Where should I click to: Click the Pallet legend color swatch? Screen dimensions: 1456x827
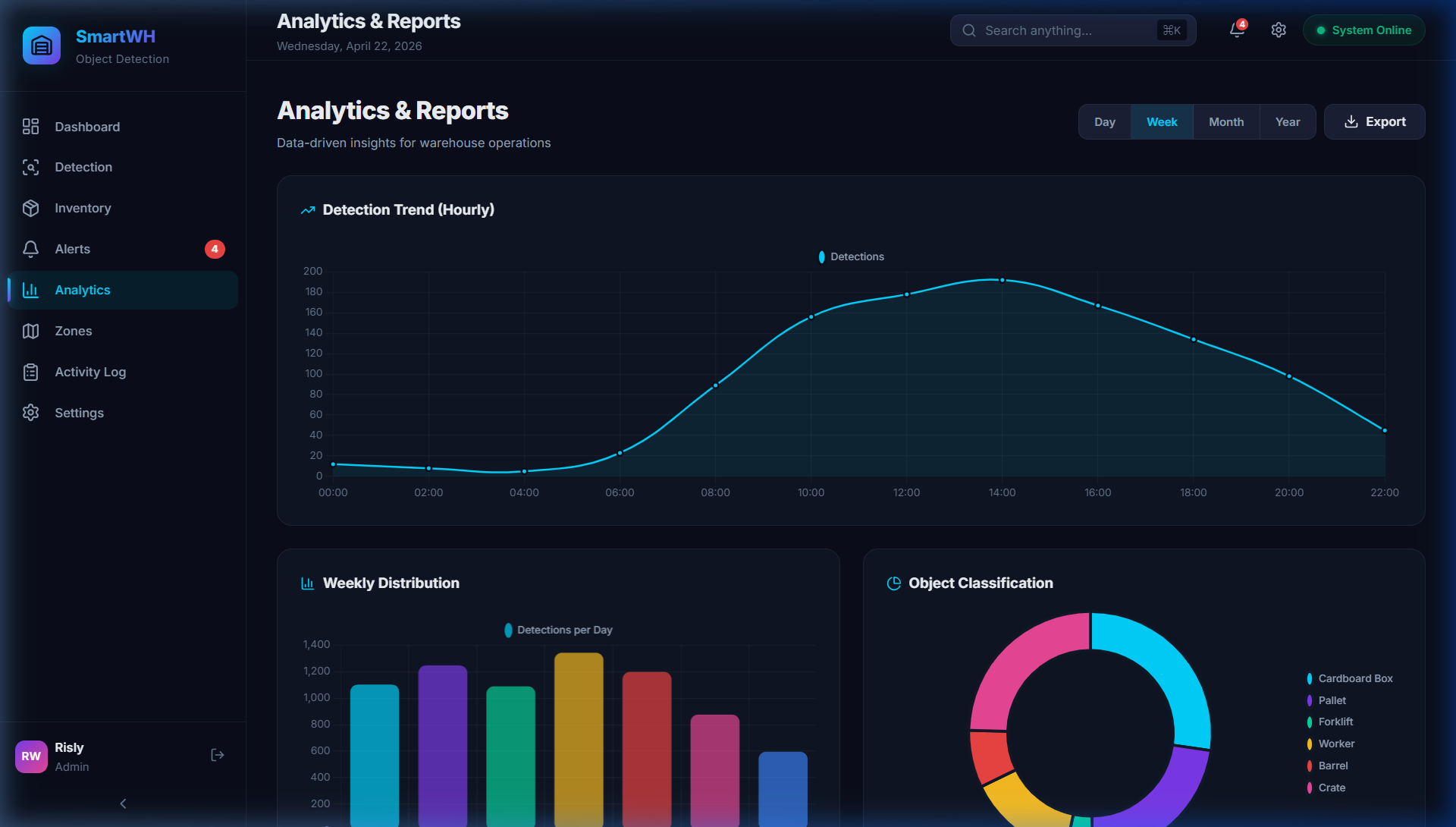click(1310, 700)
